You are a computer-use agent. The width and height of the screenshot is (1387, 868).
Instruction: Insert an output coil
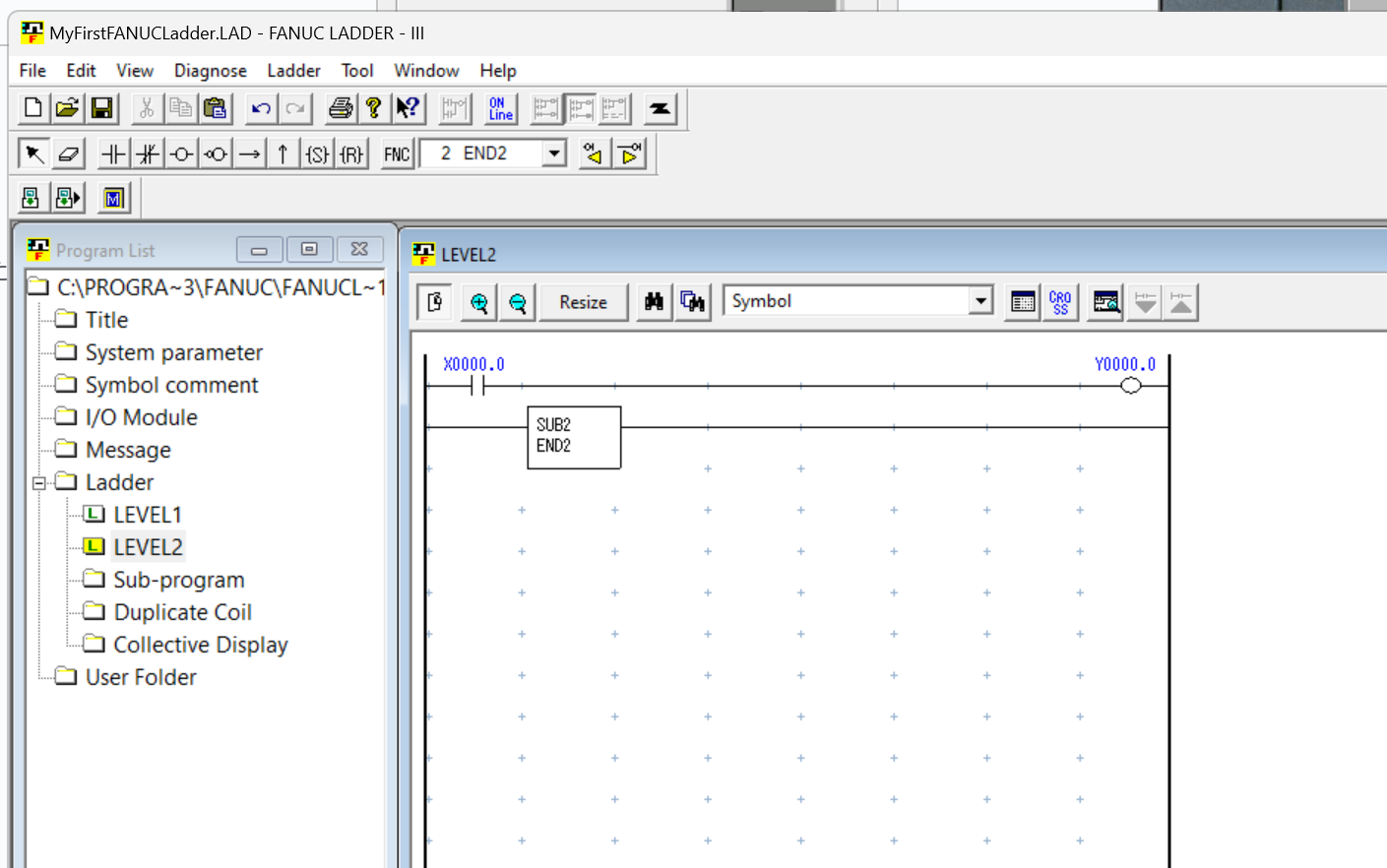pyautogui.click(x=181, y=154)
